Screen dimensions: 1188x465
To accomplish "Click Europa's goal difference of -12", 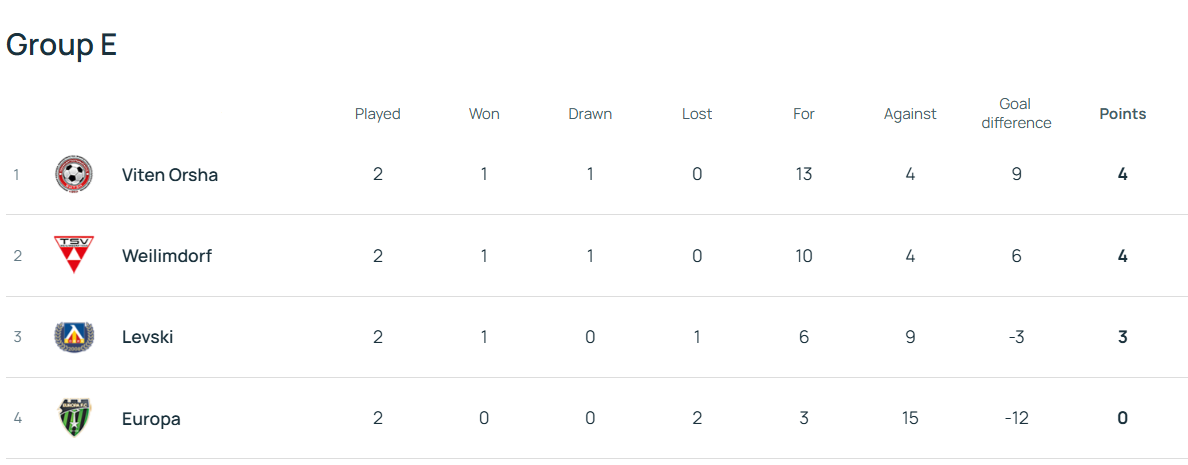I will (1016, 419).
